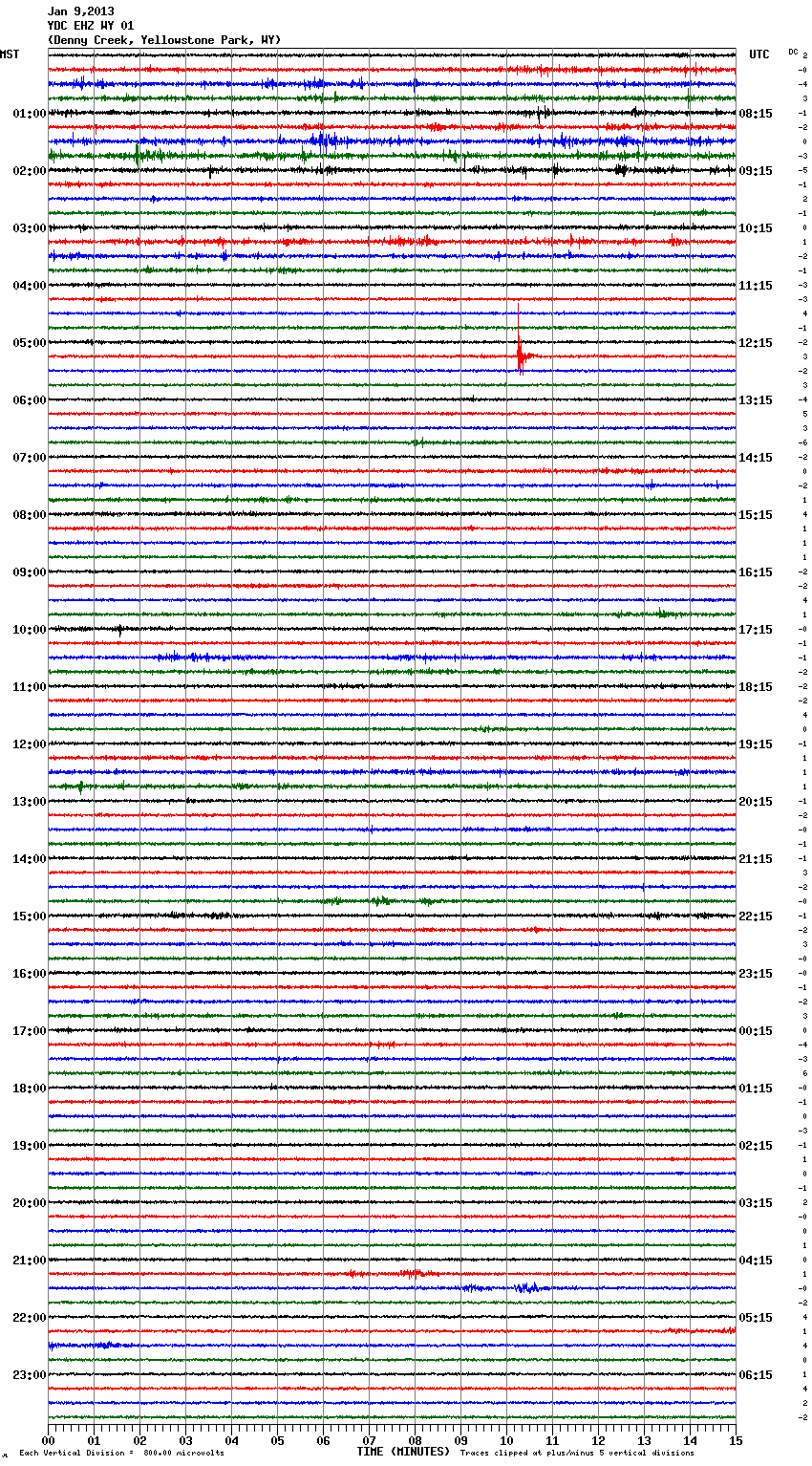The image size is (812, 1466).
Task: Click the large red earthquake spike trace
Action: pyautogui.click(x=520, y=339)
